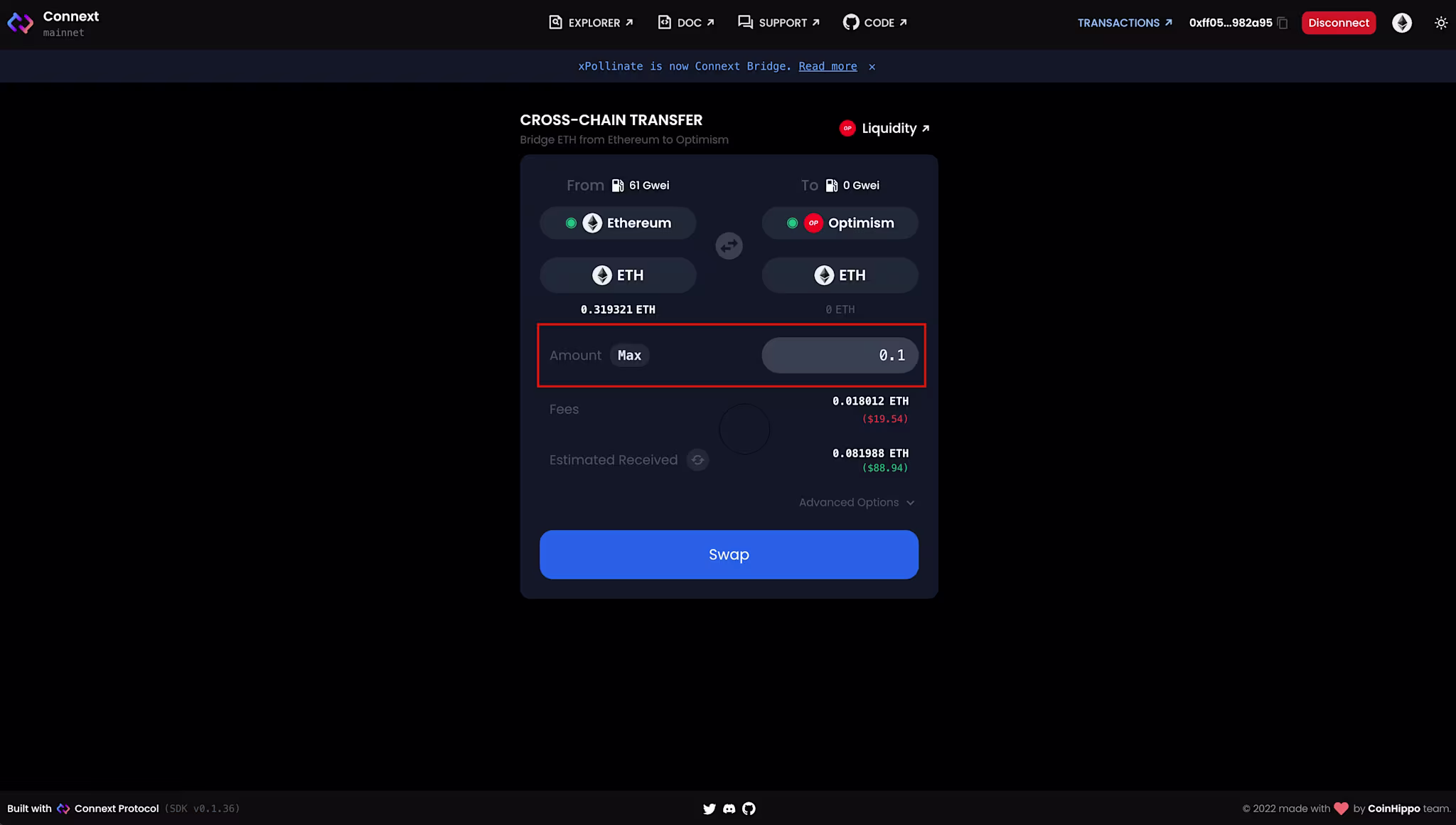Click the swap chains direction icon

coord(729,246)
